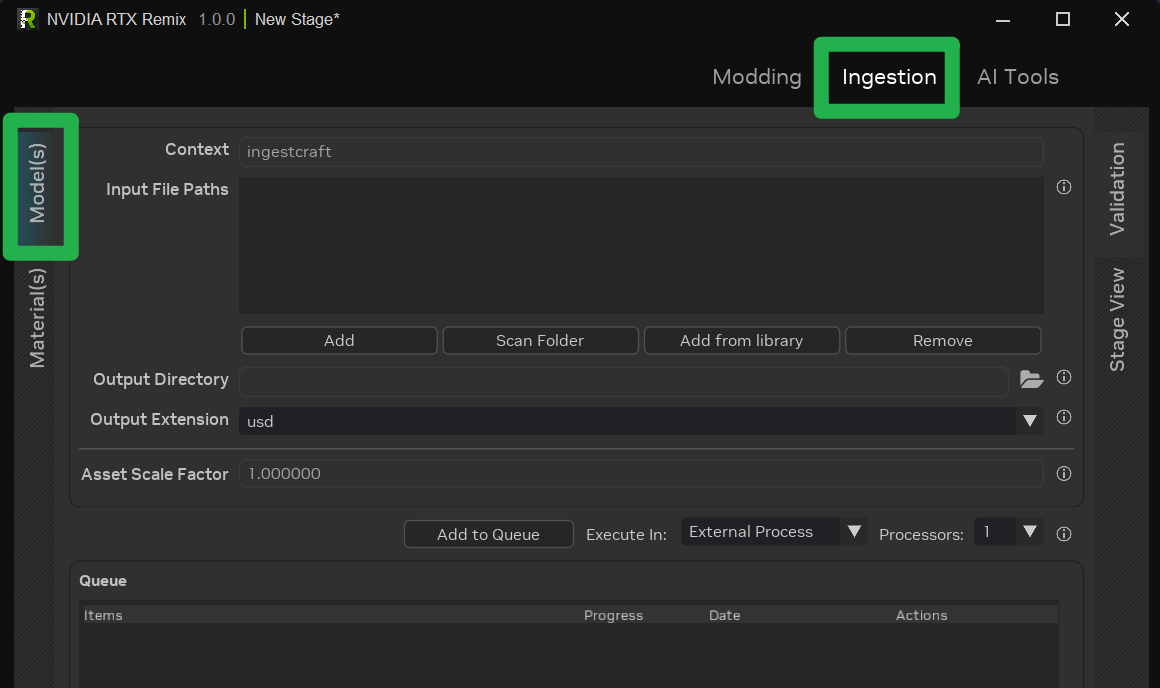The width and height of the screenshot is (1160, 688).
Task: Click info icon at end of Execute In row
Action: click(1063, 533)
